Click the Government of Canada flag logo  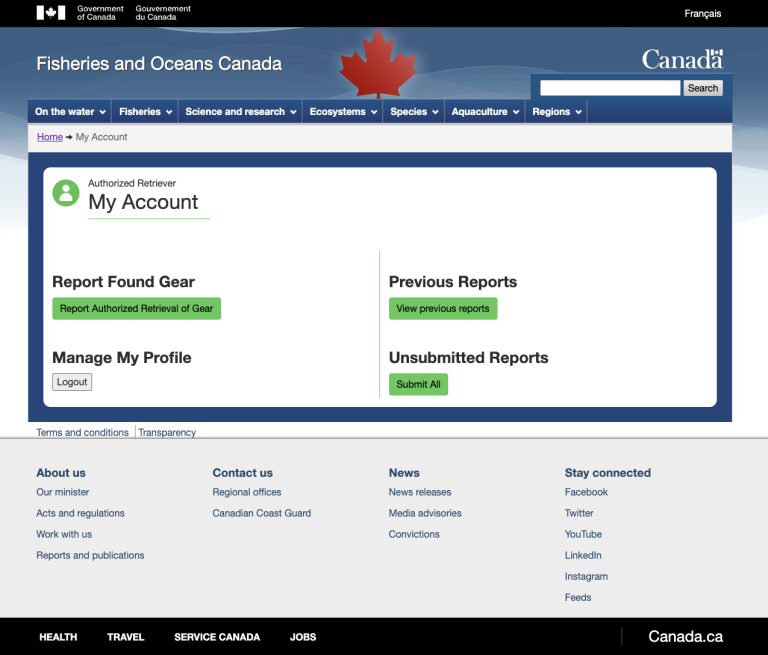coord(50,13)
